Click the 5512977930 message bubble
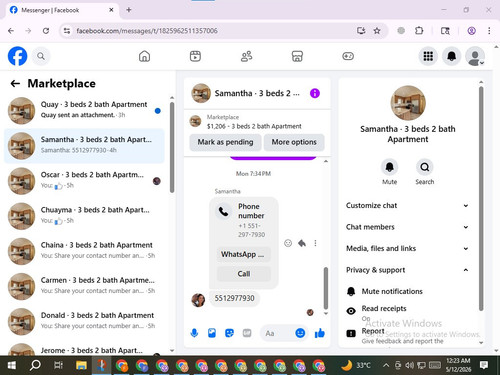500x375 pixels. tap(234, 298)
